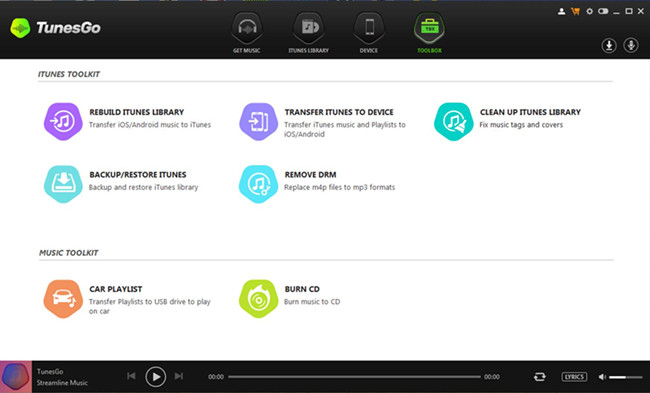Click the 'TunesGo' track title in player
Image resolution: width=650 pixels, height=393 pixels.
pyautogui.click(x=50, y=371)
